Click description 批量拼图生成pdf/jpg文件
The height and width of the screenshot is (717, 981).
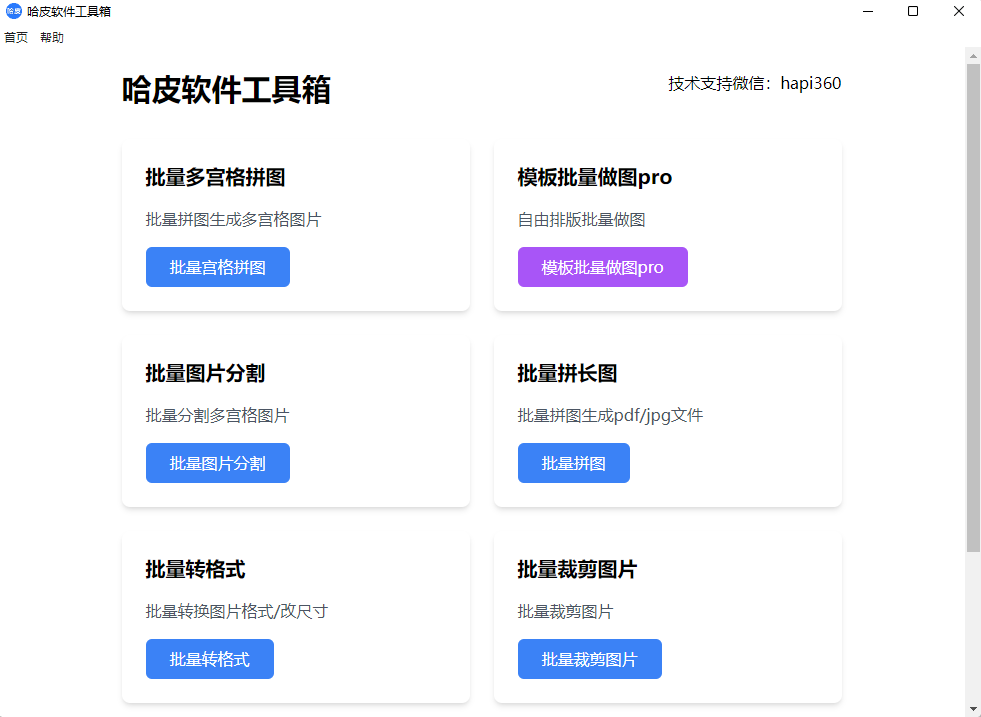pyautogui.click(x=610, y=415)
